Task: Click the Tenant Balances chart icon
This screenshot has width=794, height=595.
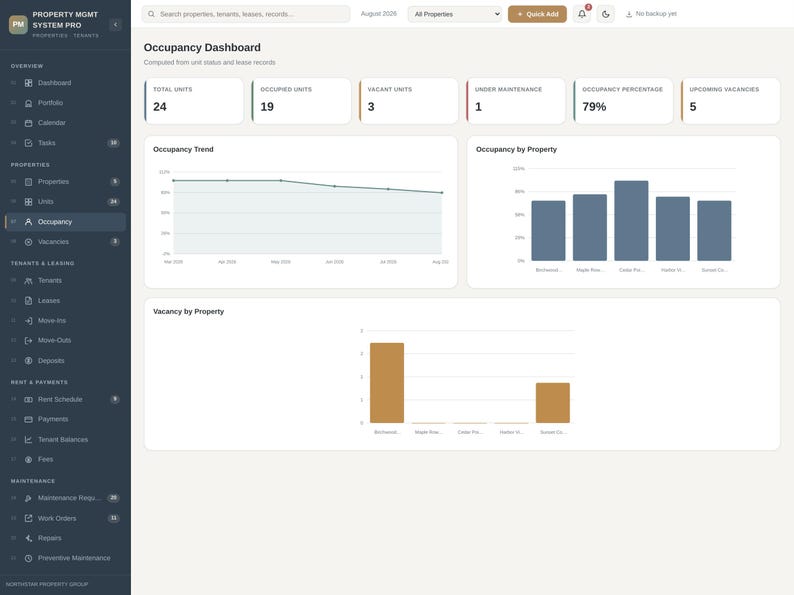Action: click(x=28, y=440)
